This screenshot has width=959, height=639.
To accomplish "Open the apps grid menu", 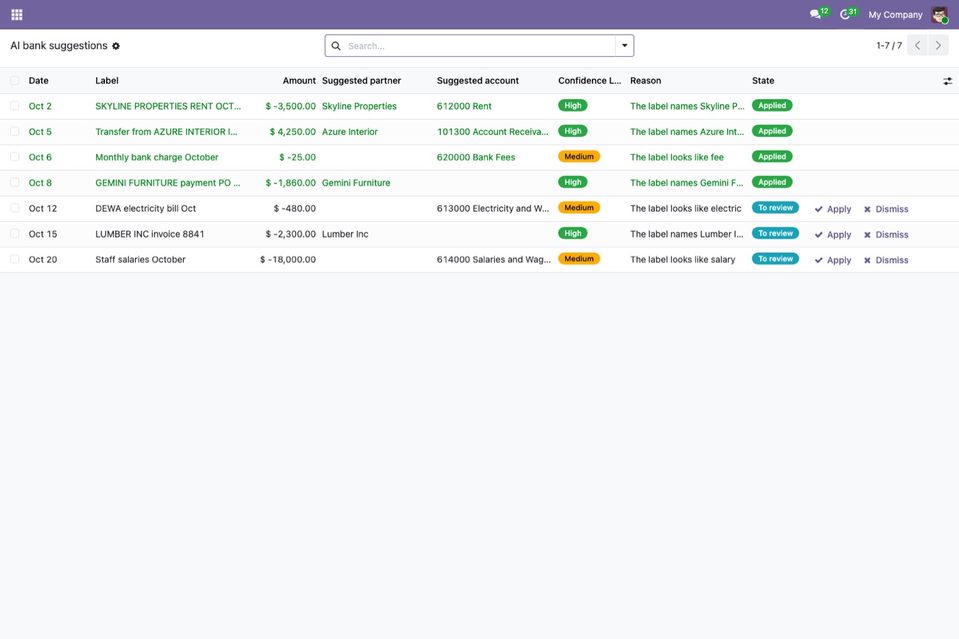I will 17,14.
